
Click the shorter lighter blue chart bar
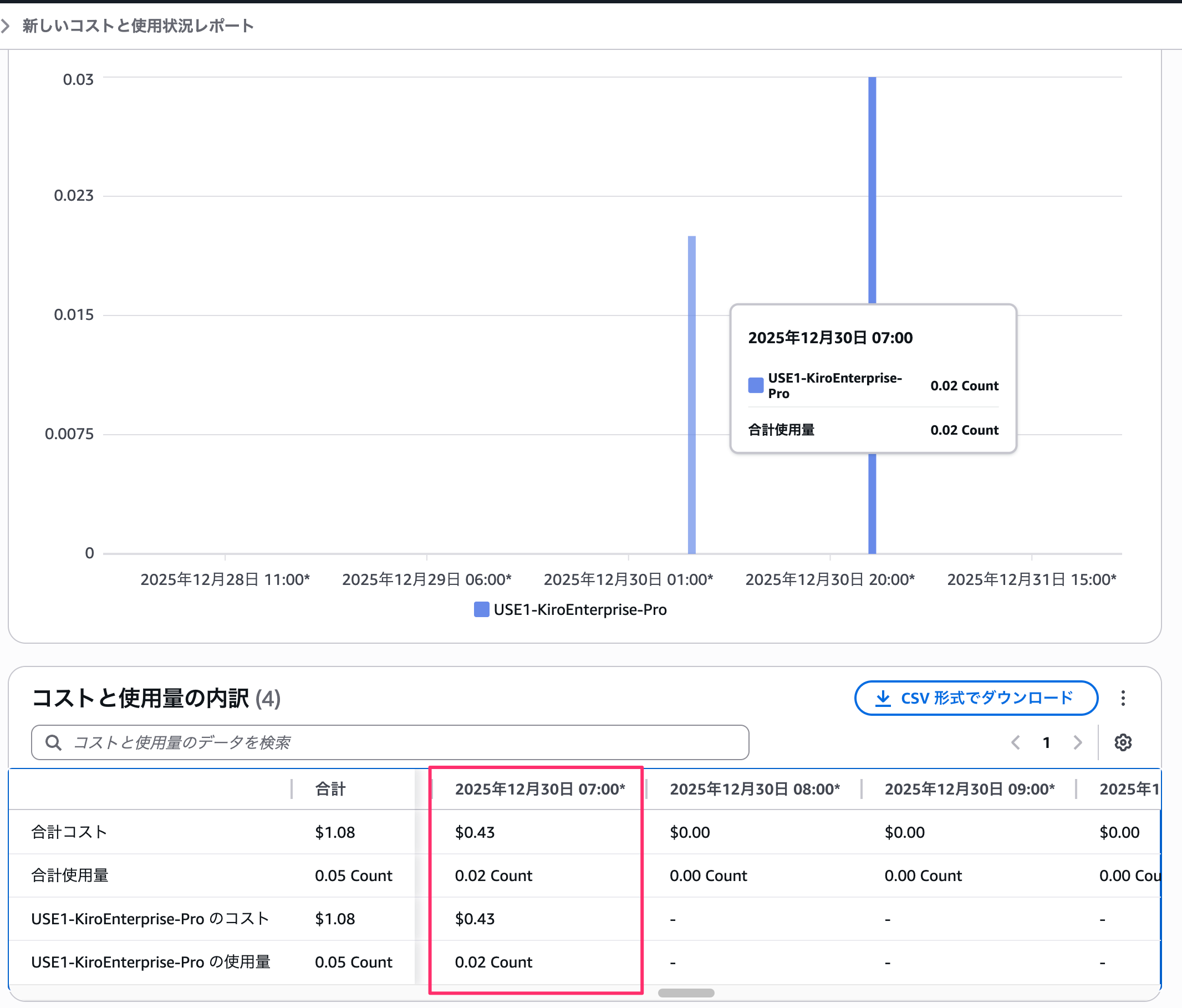pyautogui.click(x=691, y=394)
